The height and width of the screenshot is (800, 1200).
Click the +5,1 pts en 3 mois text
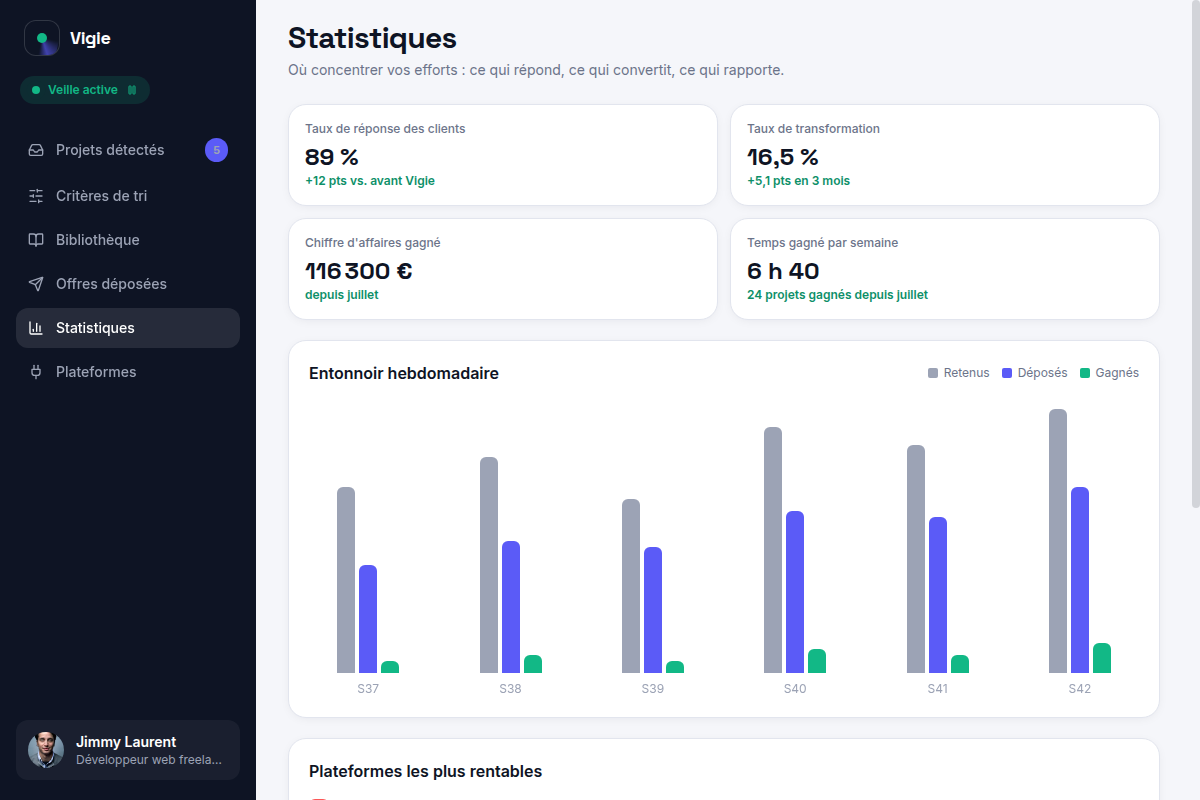(x=799, y=181)
